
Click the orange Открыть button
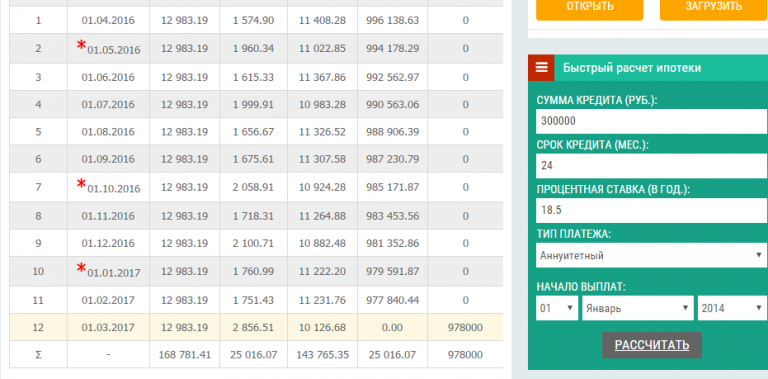coord(590,9)
